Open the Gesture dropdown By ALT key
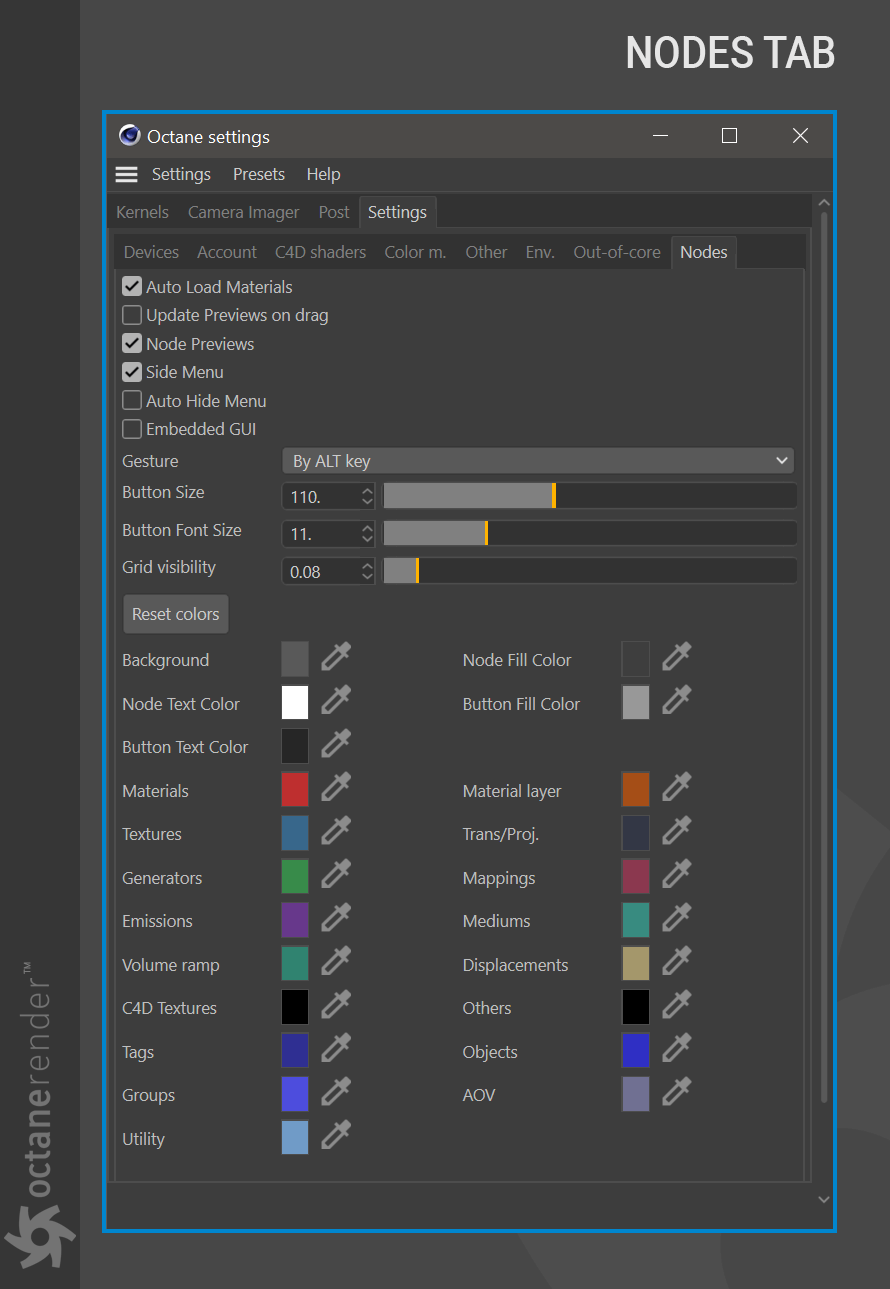This screenshot has width=890, height=1289. (538, 461)
